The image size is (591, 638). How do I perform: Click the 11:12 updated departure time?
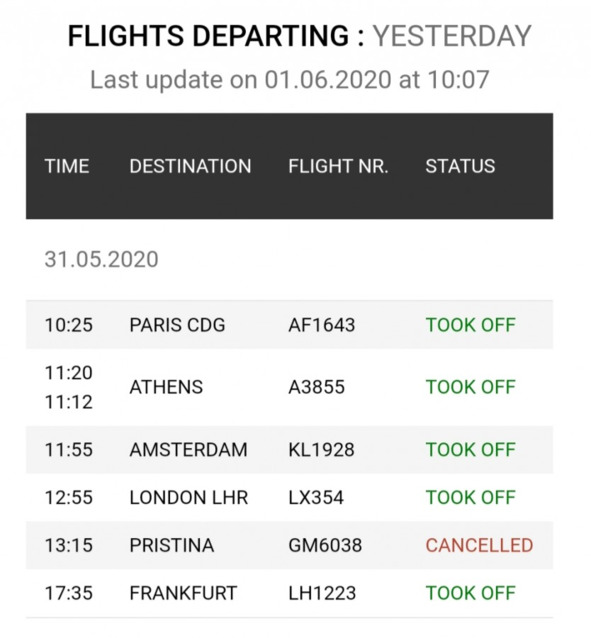pyautogui.click(x=69, y=402)
